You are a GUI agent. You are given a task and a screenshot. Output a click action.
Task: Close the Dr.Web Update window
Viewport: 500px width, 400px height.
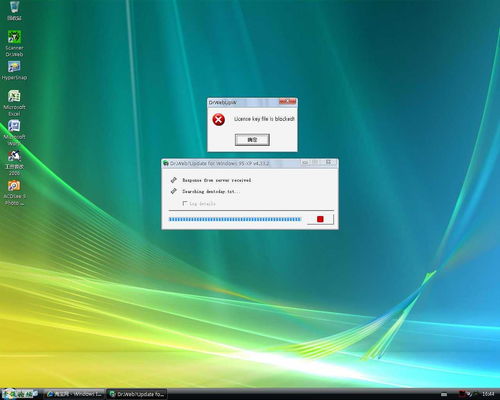[x=328, y=163]
